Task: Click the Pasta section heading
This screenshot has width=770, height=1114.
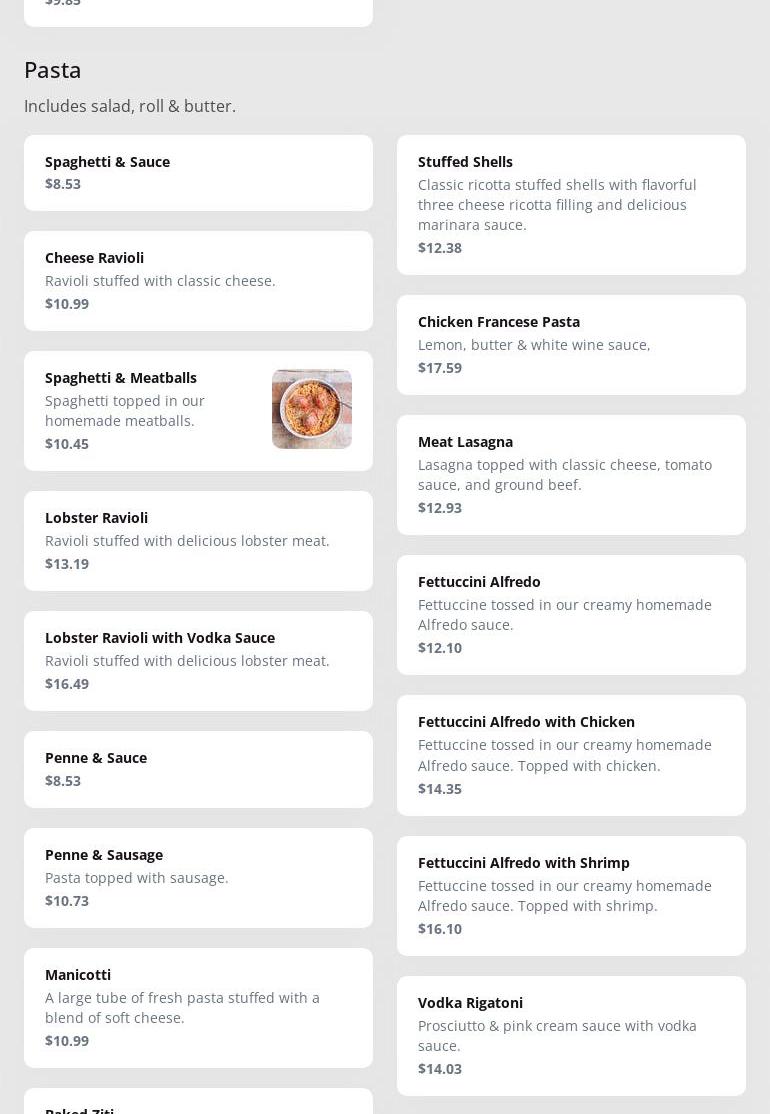Action: click(53, 70)
